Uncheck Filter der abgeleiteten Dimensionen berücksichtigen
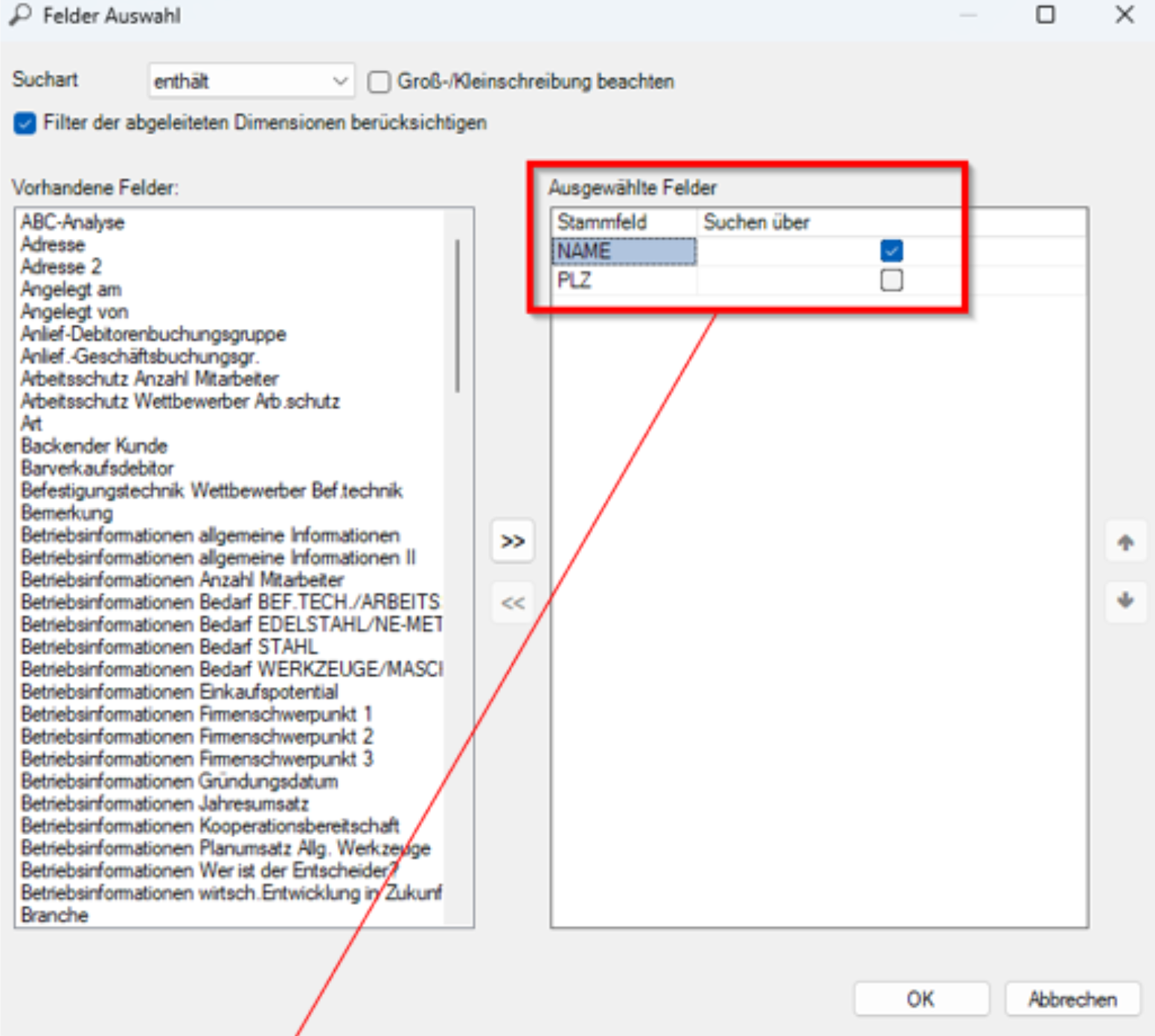This screenshot has height=1036, width=1155. tap(25, 123)
